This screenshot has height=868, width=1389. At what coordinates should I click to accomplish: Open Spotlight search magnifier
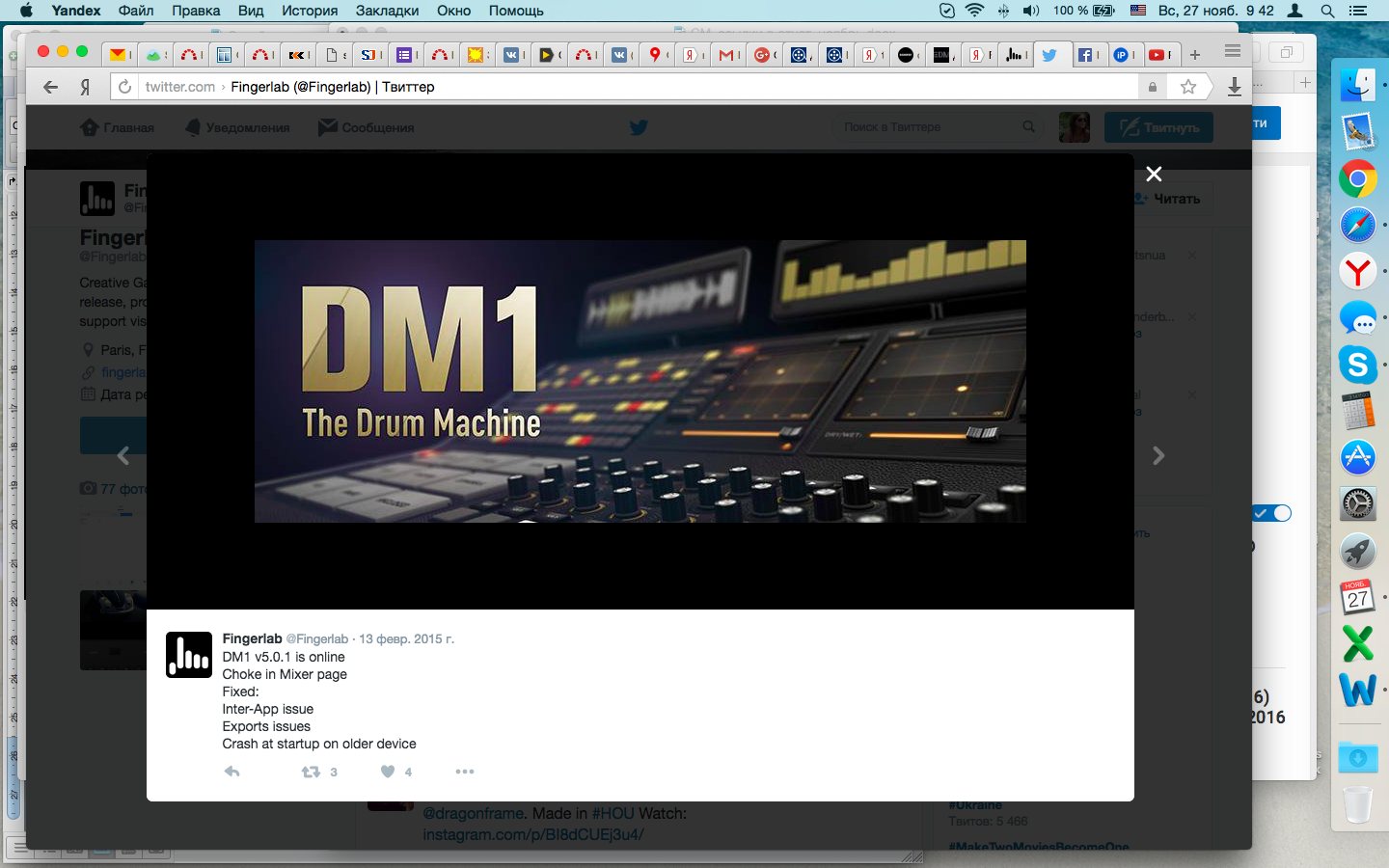1327,11
